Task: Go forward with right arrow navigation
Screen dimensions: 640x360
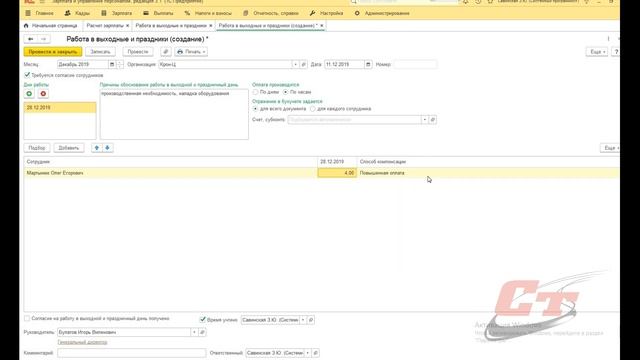Action: click(44, 39)
